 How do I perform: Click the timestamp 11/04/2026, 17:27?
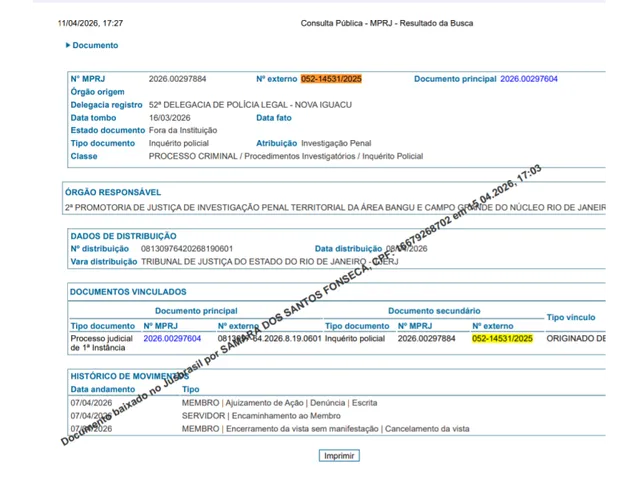[90, 23]
